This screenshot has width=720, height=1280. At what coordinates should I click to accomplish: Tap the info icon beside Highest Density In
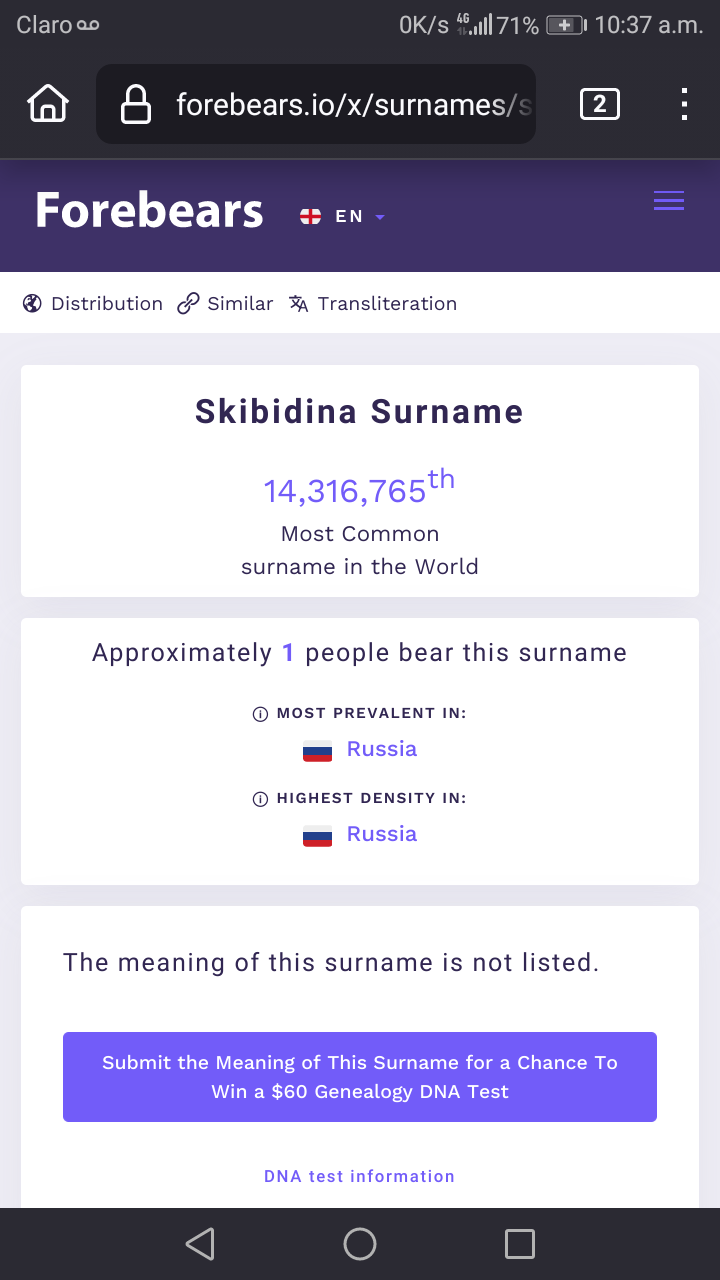[260, 799]
